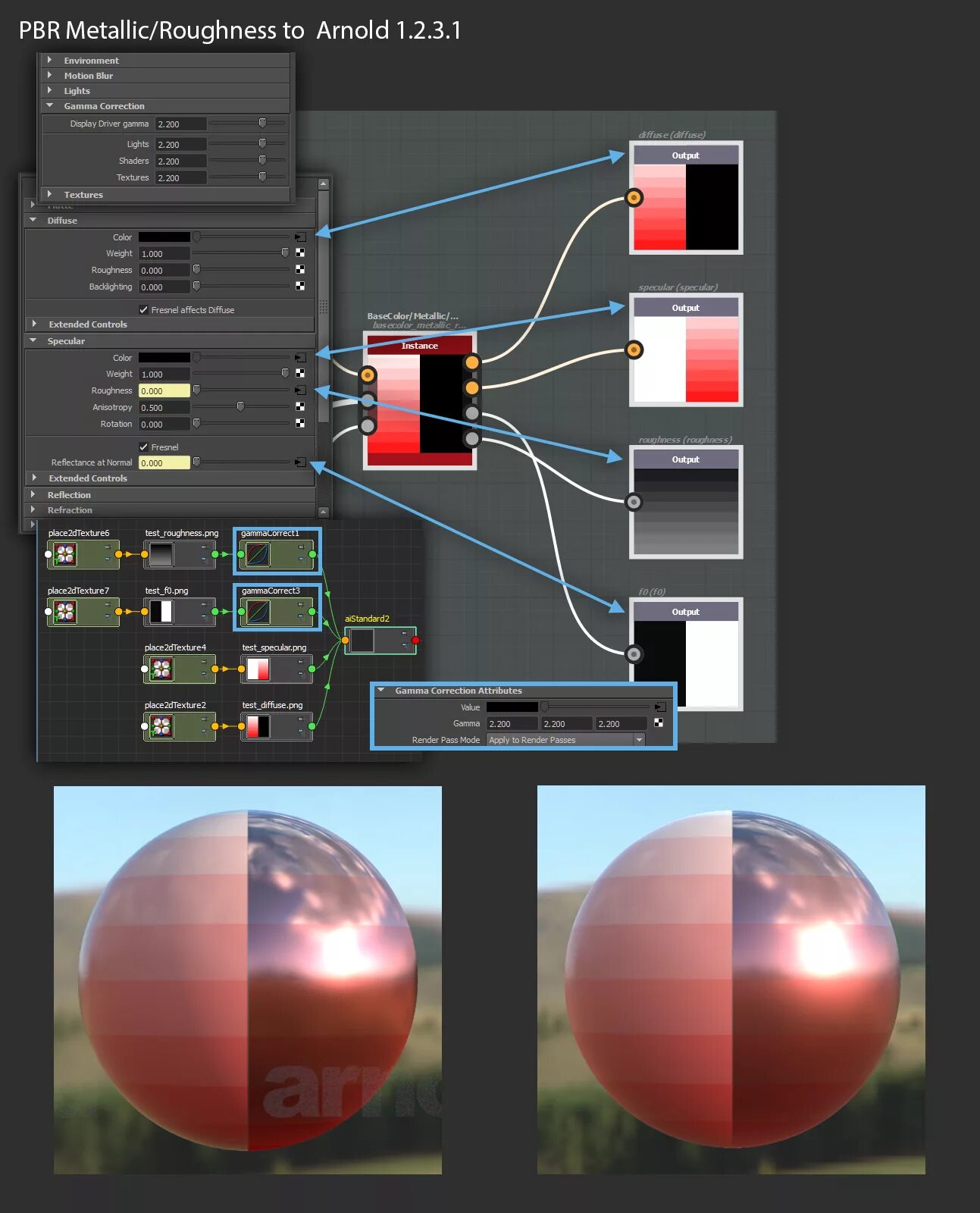Click the Diffuse Color input connection icon

(x=300, y=237)
